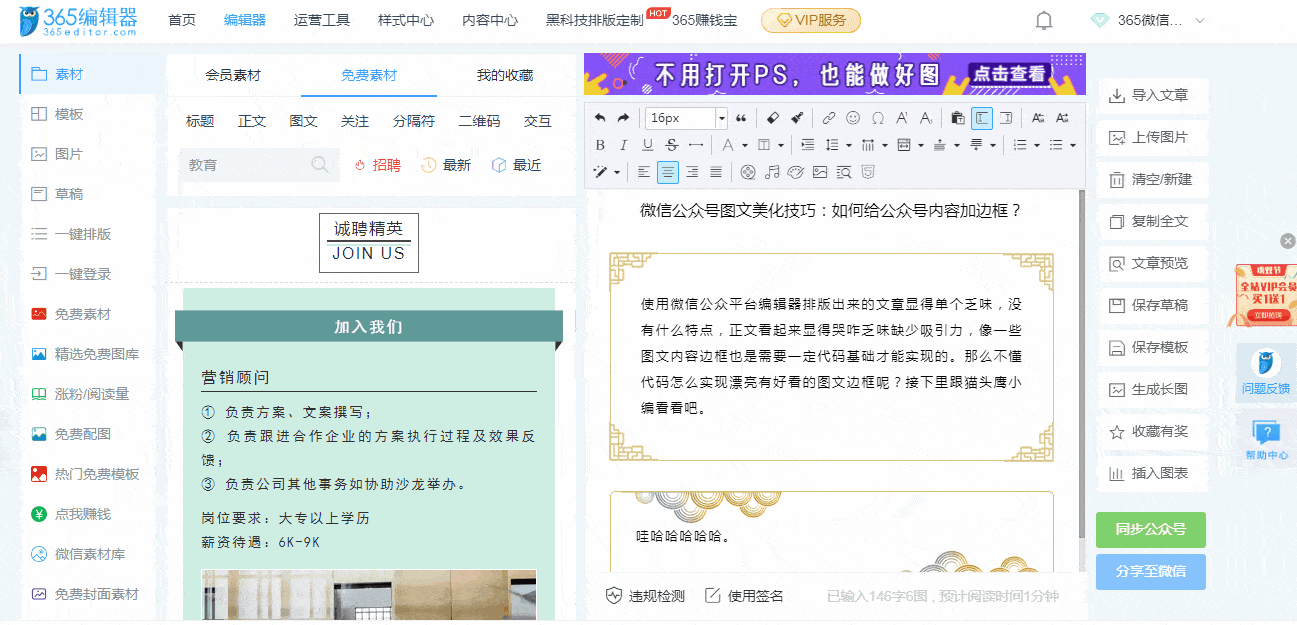This screenshot has width=1297, height=625.
Task: Expand the ordered list dropdown arrow
Action: (1037, 145)
